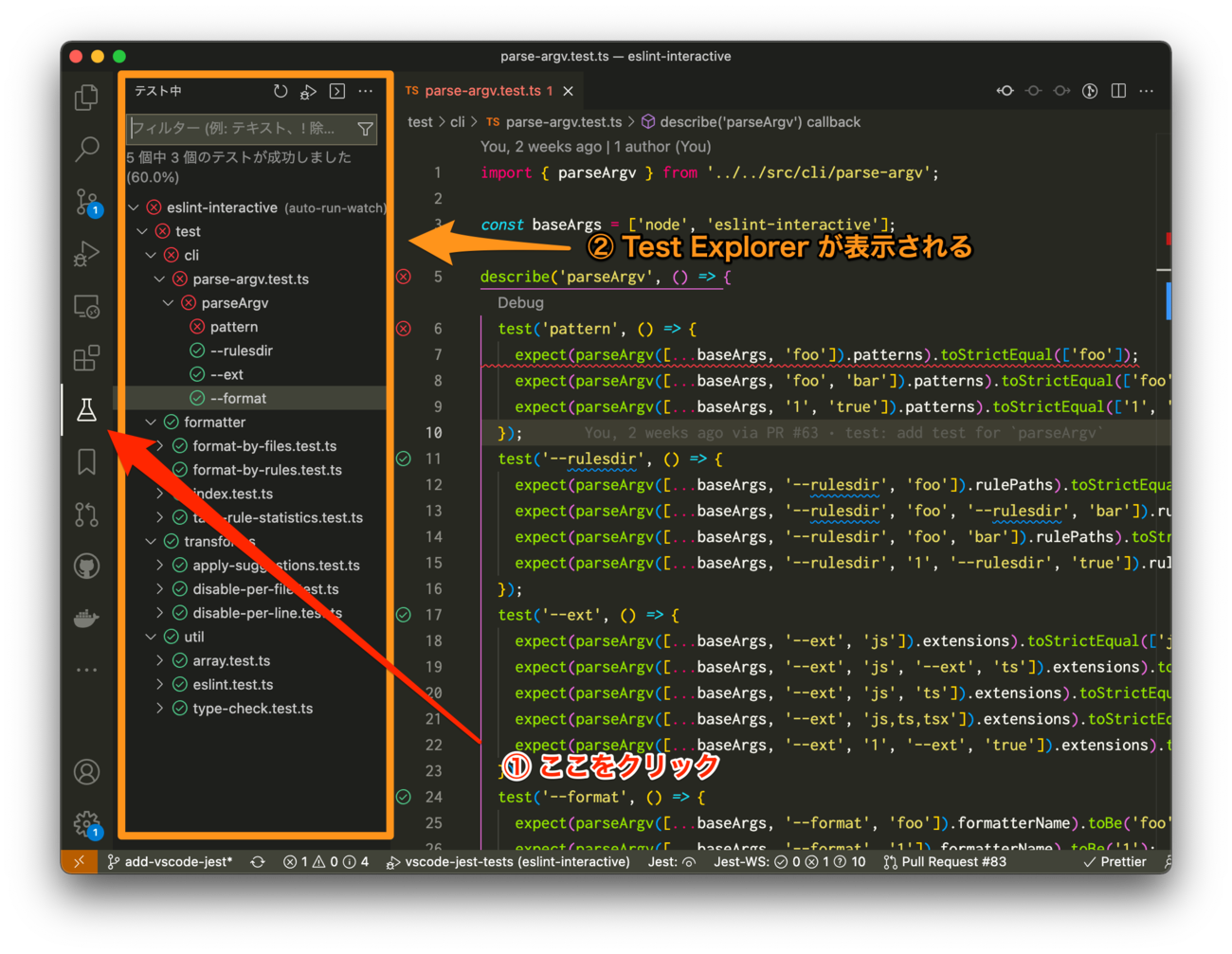Open editor more actions menu
The height and width of the screenshot is (954, 1232).
(1147, 91)
